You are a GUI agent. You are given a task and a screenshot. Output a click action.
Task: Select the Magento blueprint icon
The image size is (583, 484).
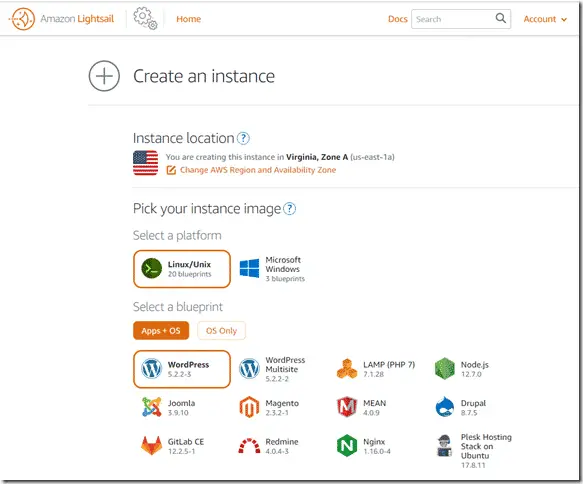tap(249, 407)
